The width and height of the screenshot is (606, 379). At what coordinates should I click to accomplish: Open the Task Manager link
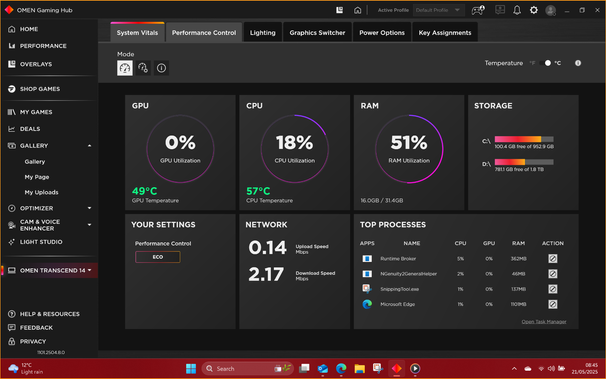pyautogui.click(x=544, y=321)
